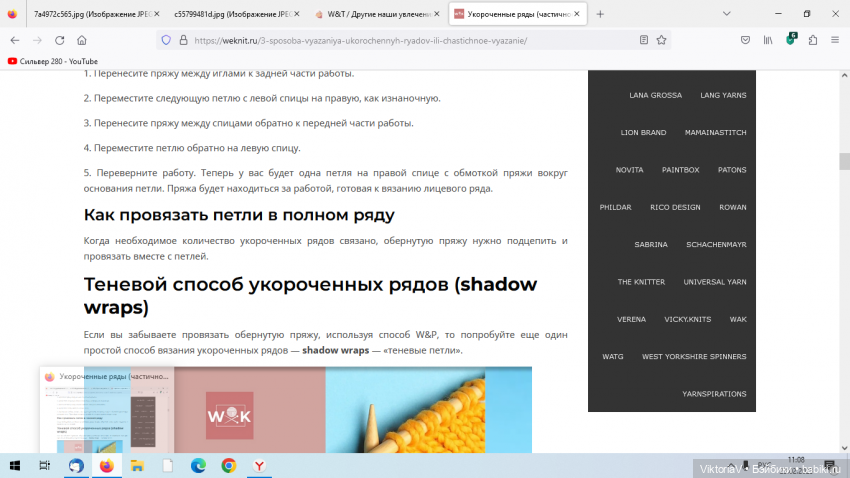Reload the page with the refresh icon
The image size is (850, 478).
(59, 40)
